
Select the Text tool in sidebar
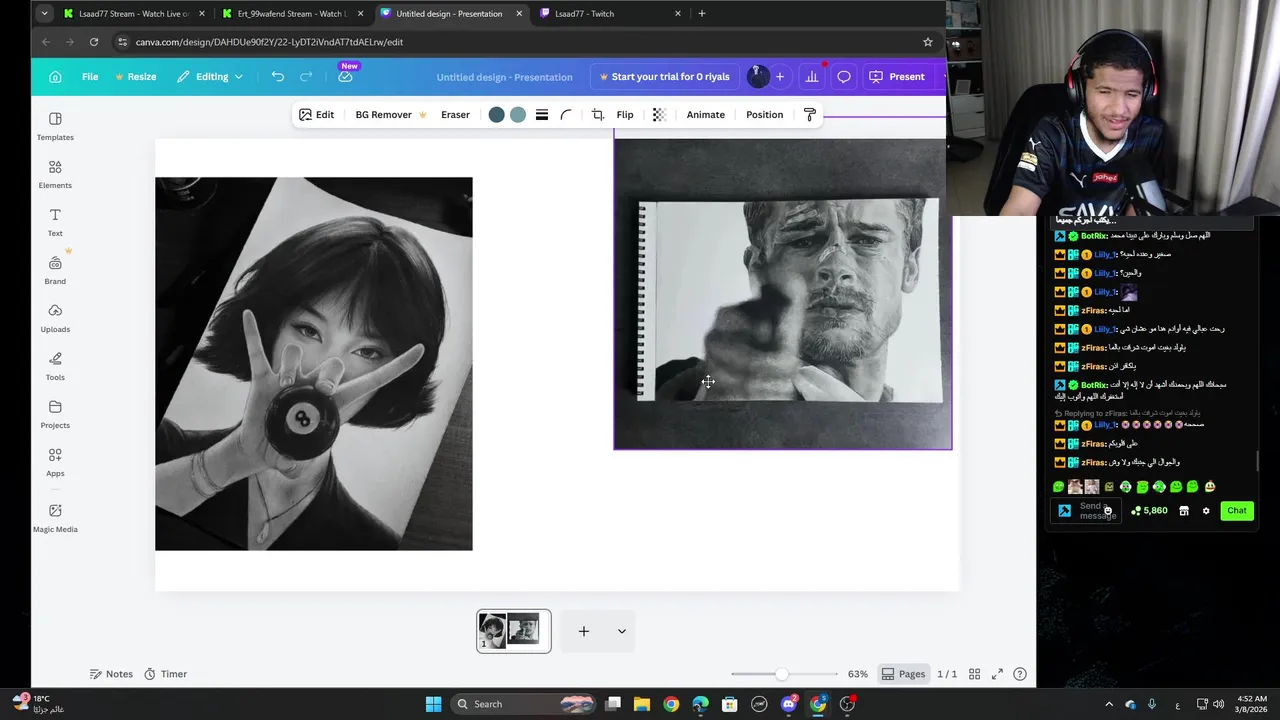(x=55, y=222)
